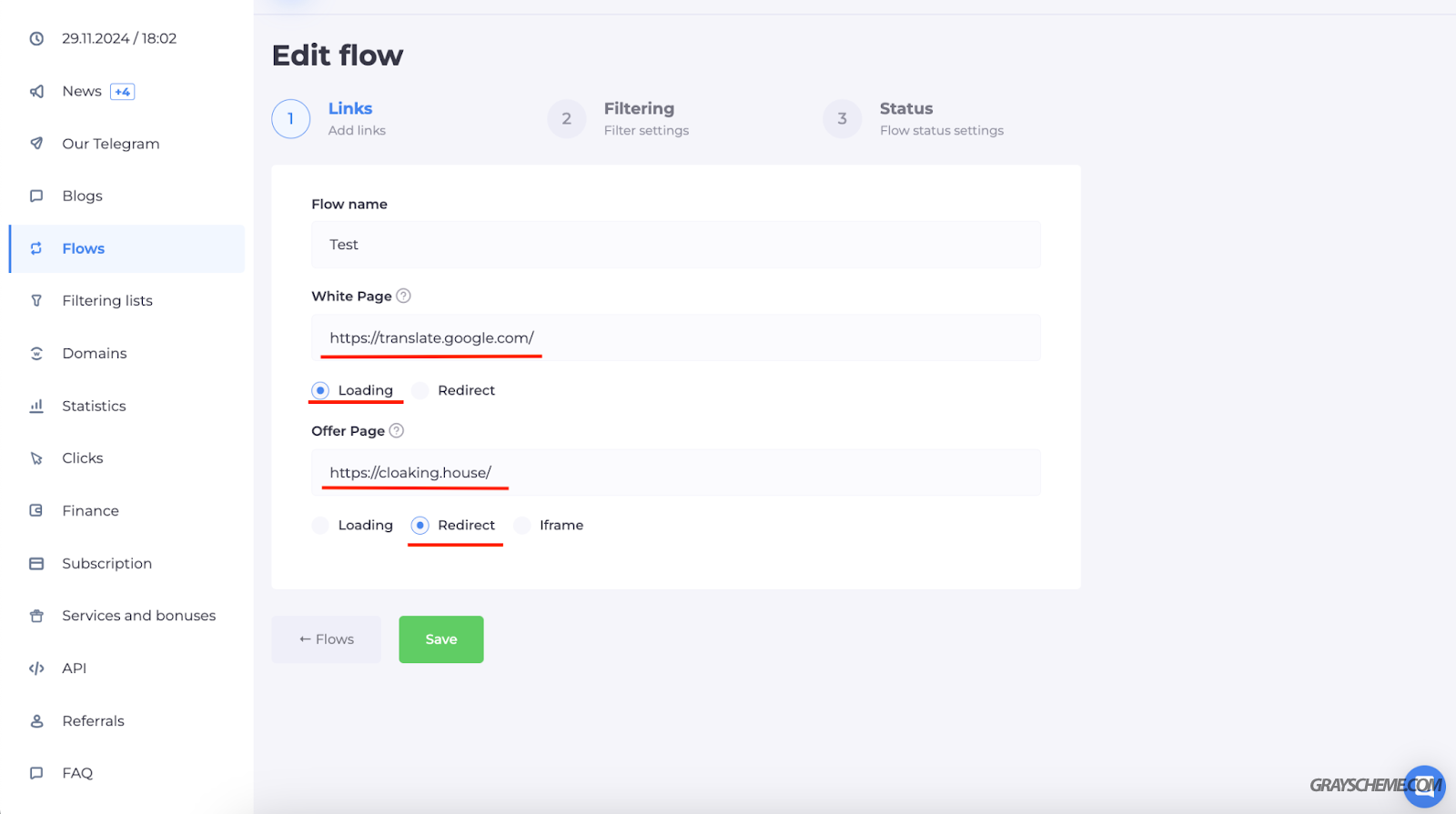Click the Finance wallet icon
The width and height of the screenshot is (1456, 814).
point(36,510)
